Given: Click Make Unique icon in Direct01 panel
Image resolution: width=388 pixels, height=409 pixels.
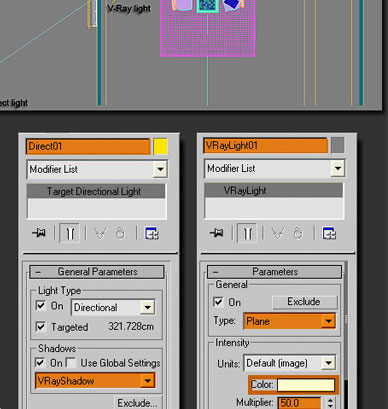Looking at the screenshot, I should click(100, 233).
